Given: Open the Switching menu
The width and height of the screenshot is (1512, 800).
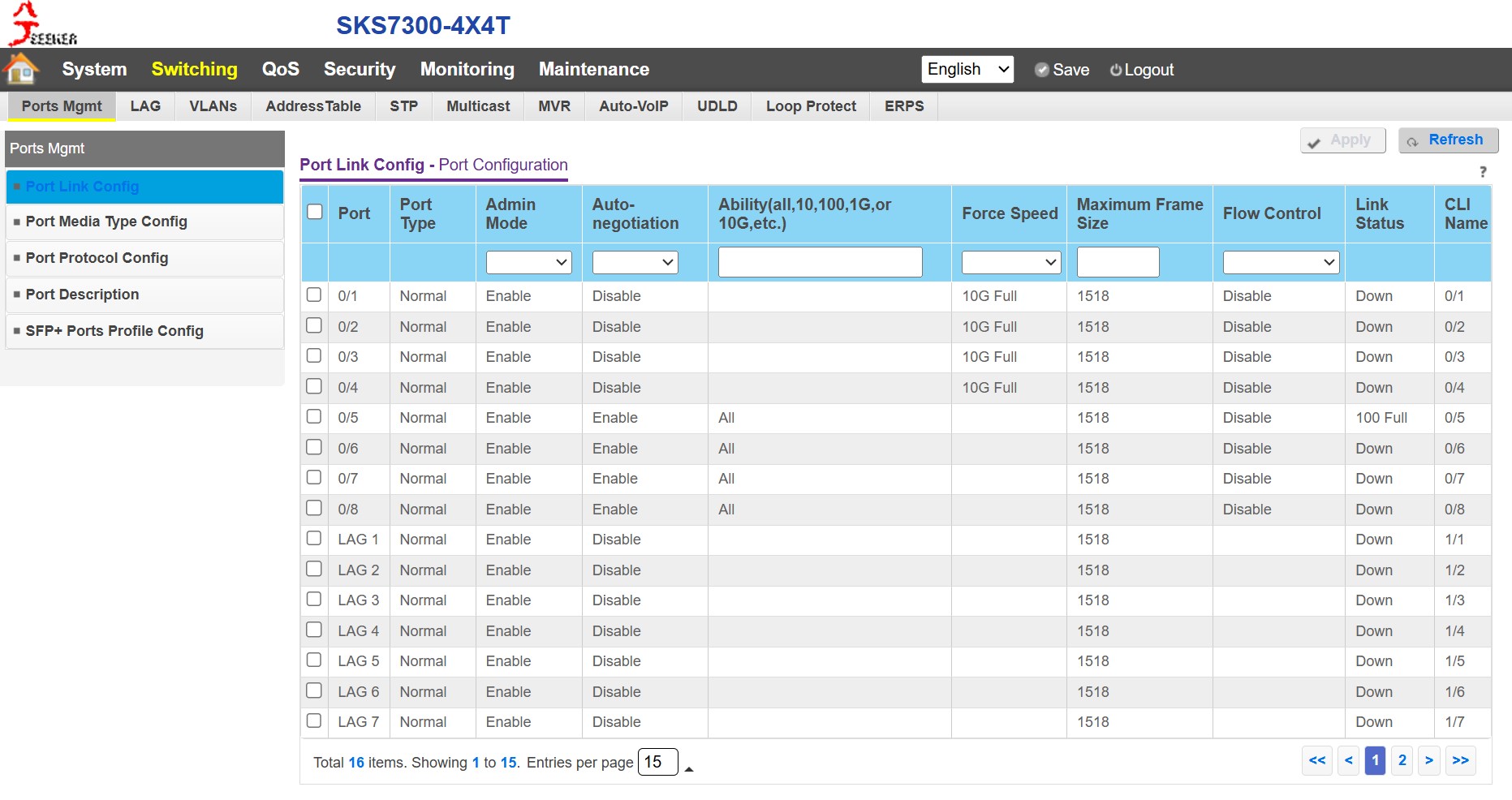Looking at the screenshot, I should coord(195,69).
